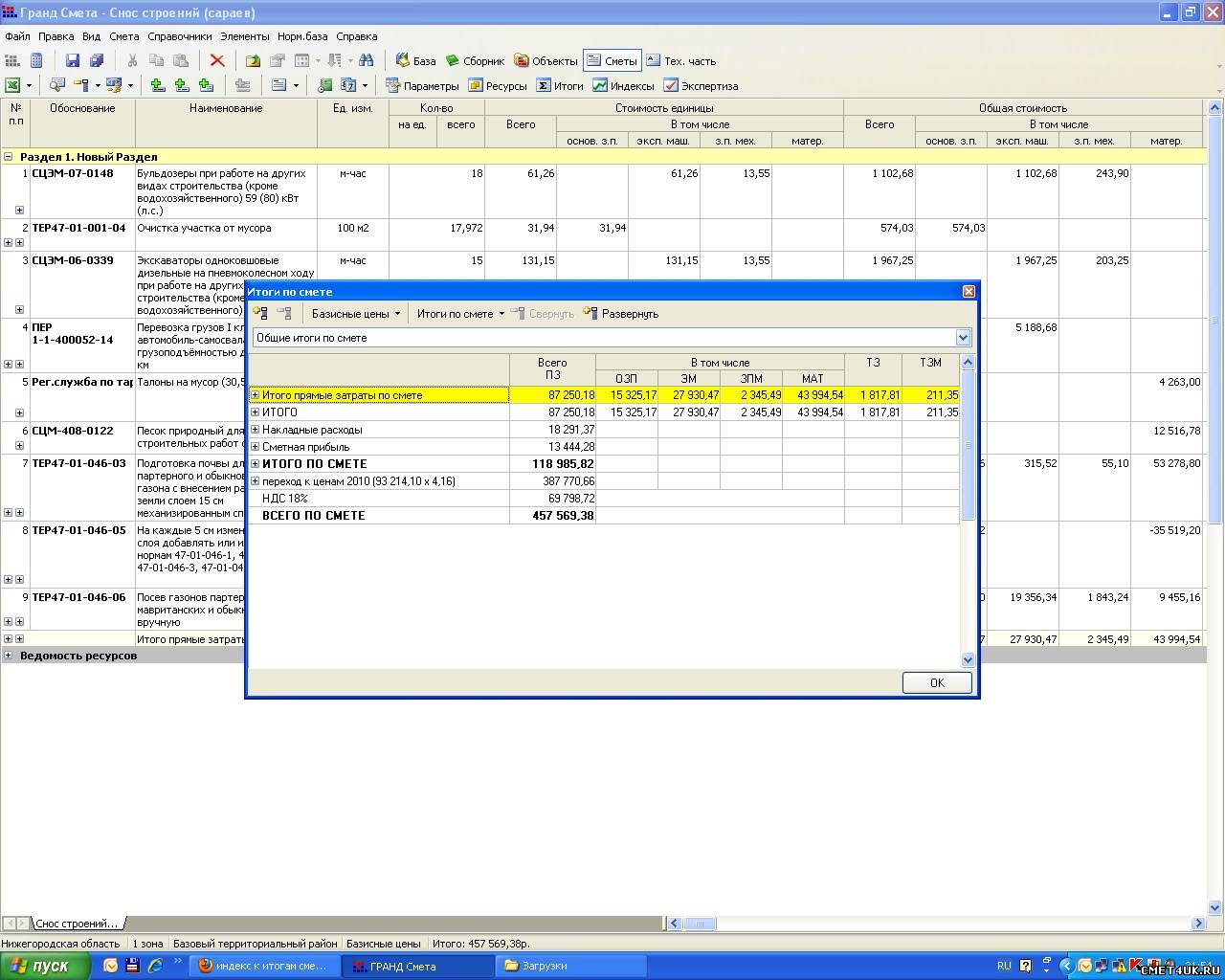This screenshot has width=1225, height=980.
Task: Open the Общие итоги по смете combo box
Action: 963,338
